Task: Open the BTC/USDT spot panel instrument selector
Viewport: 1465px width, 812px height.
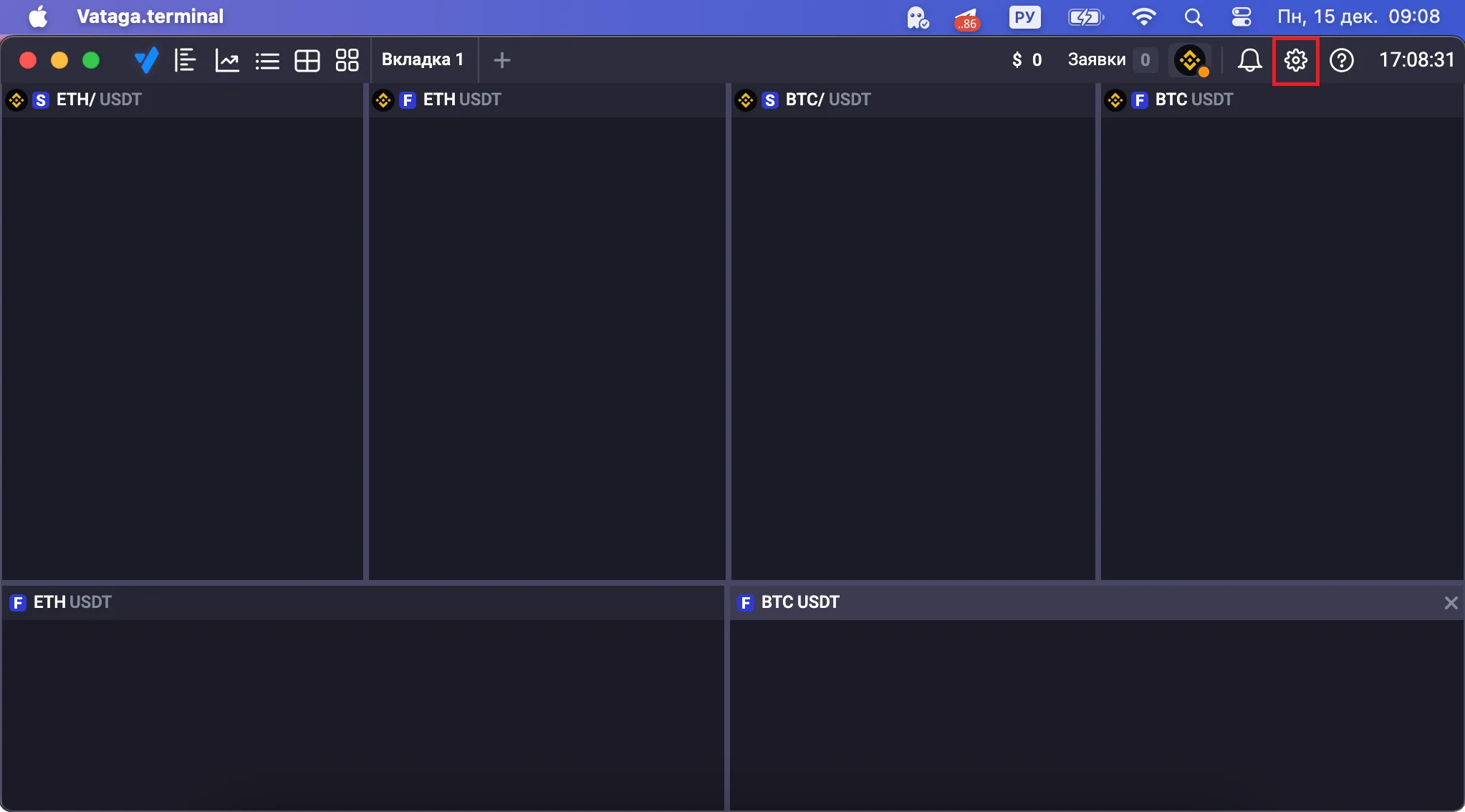Action: point(827,100)
